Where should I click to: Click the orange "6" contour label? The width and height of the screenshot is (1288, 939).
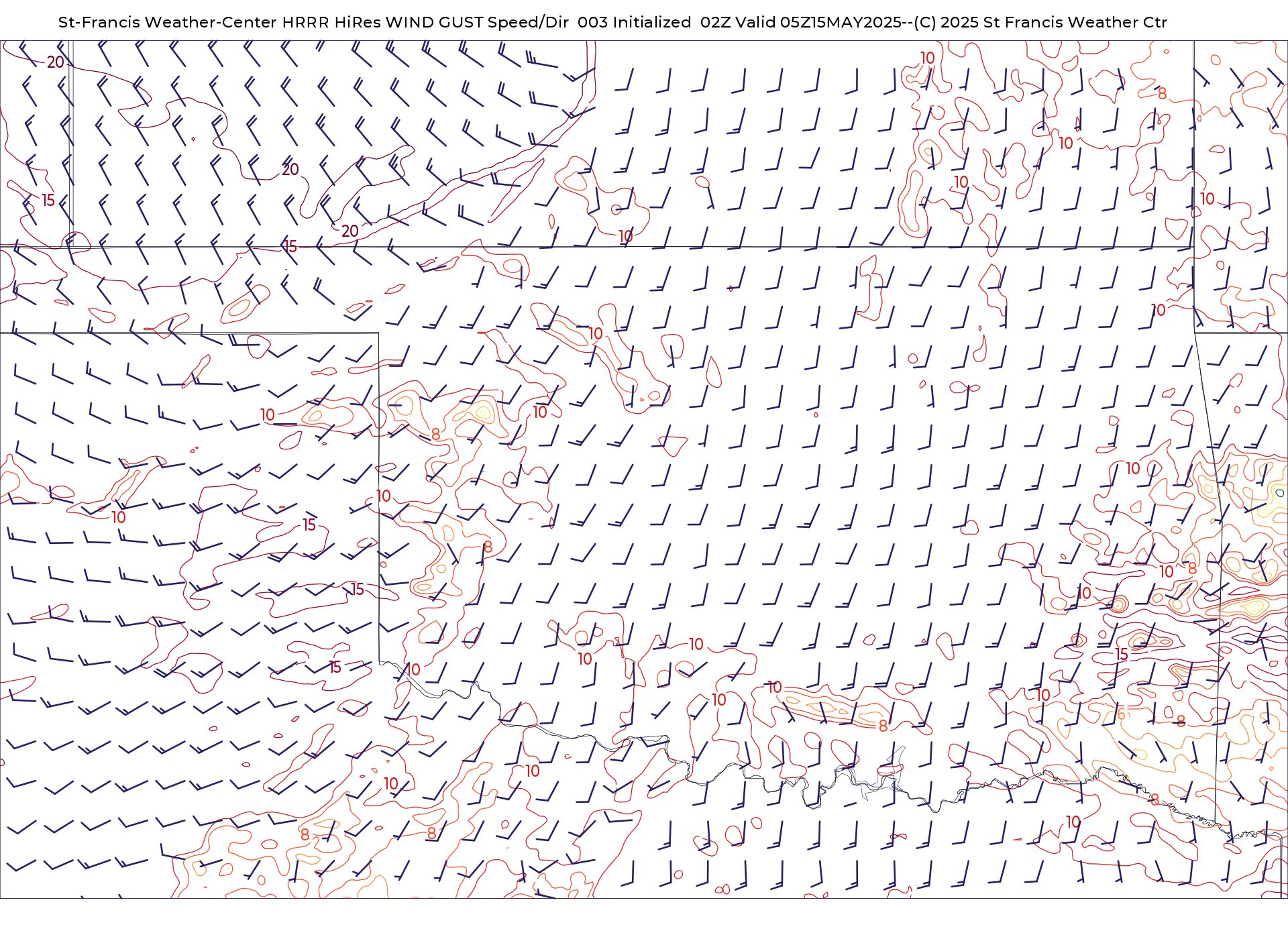[1121, 714]
